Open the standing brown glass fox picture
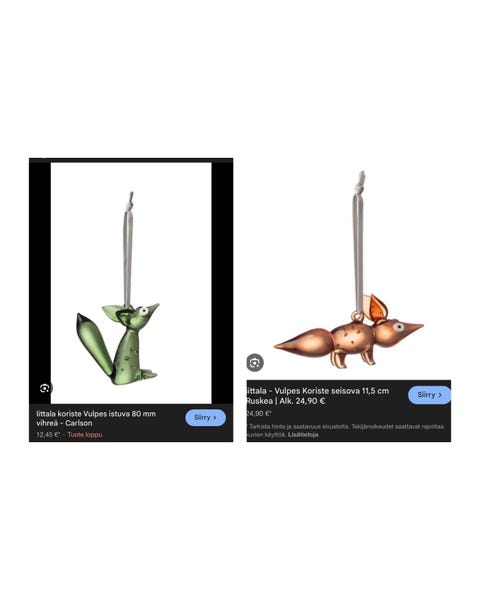This screenshot has height=600, width=480. click(x=349, y=270)
